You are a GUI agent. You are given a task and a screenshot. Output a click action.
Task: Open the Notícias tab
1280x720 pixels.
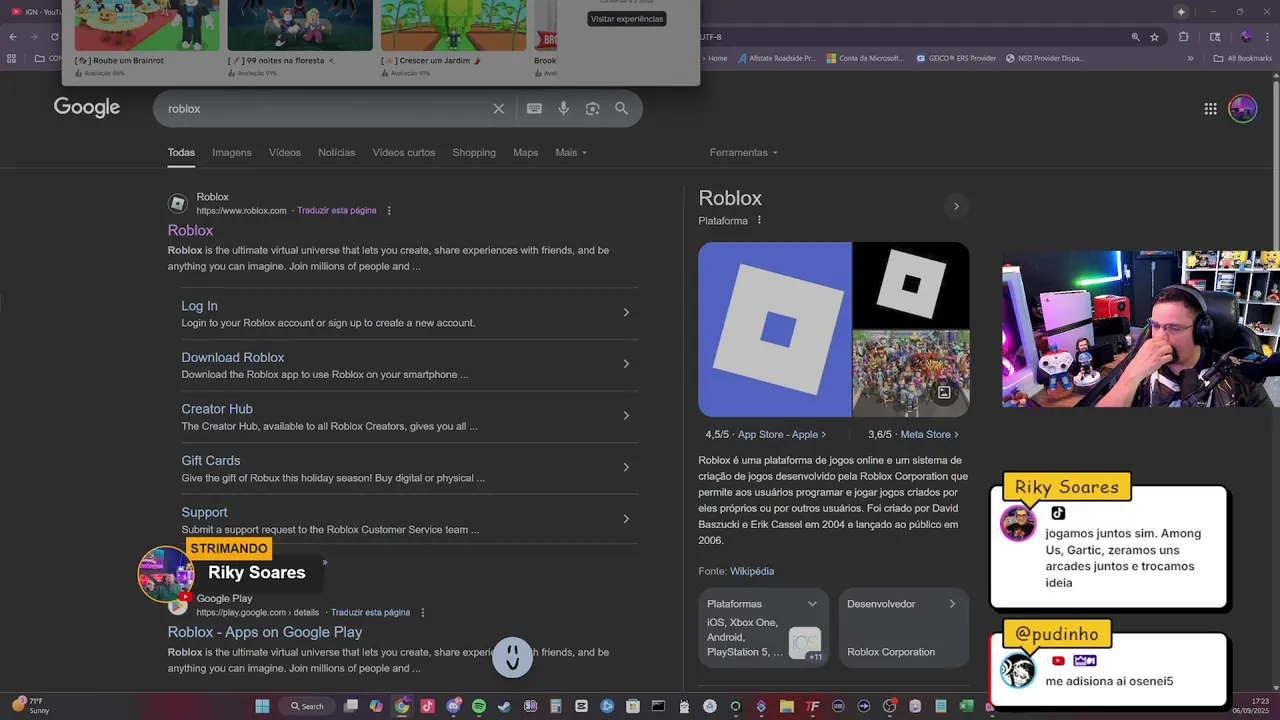click(x=336, y=153)
